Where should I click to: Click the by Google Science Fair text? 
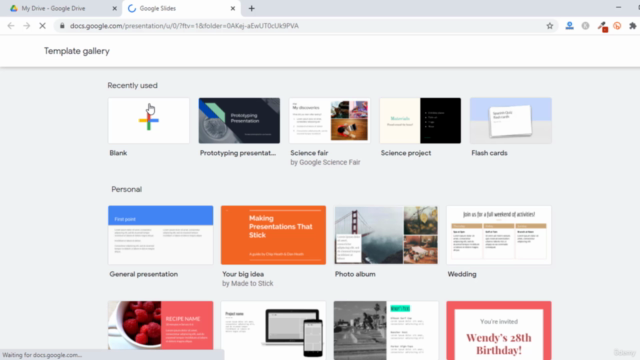(325, 162)
